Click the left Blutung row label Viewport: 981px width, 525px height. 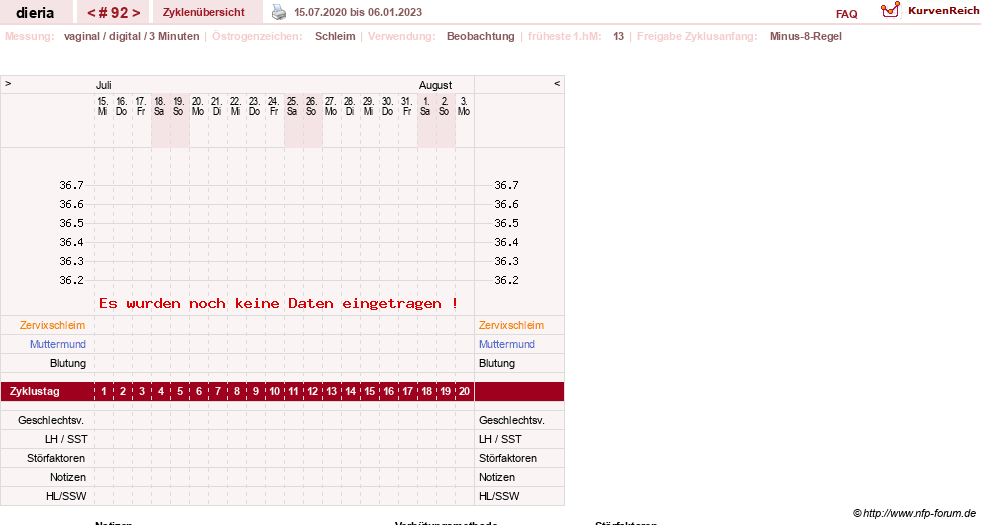point(68,364)
